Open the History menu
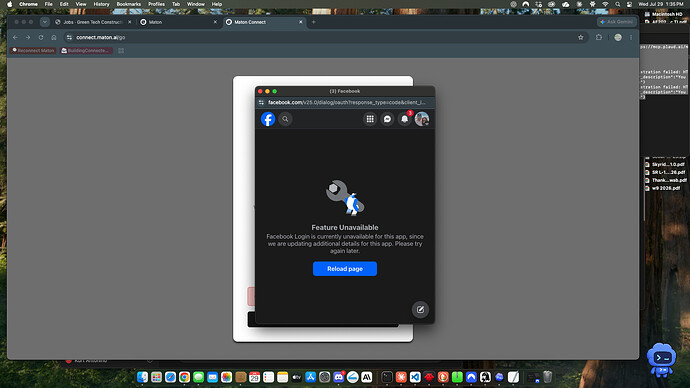This screenshot has width=690, height=388. (x=101, y=4)
